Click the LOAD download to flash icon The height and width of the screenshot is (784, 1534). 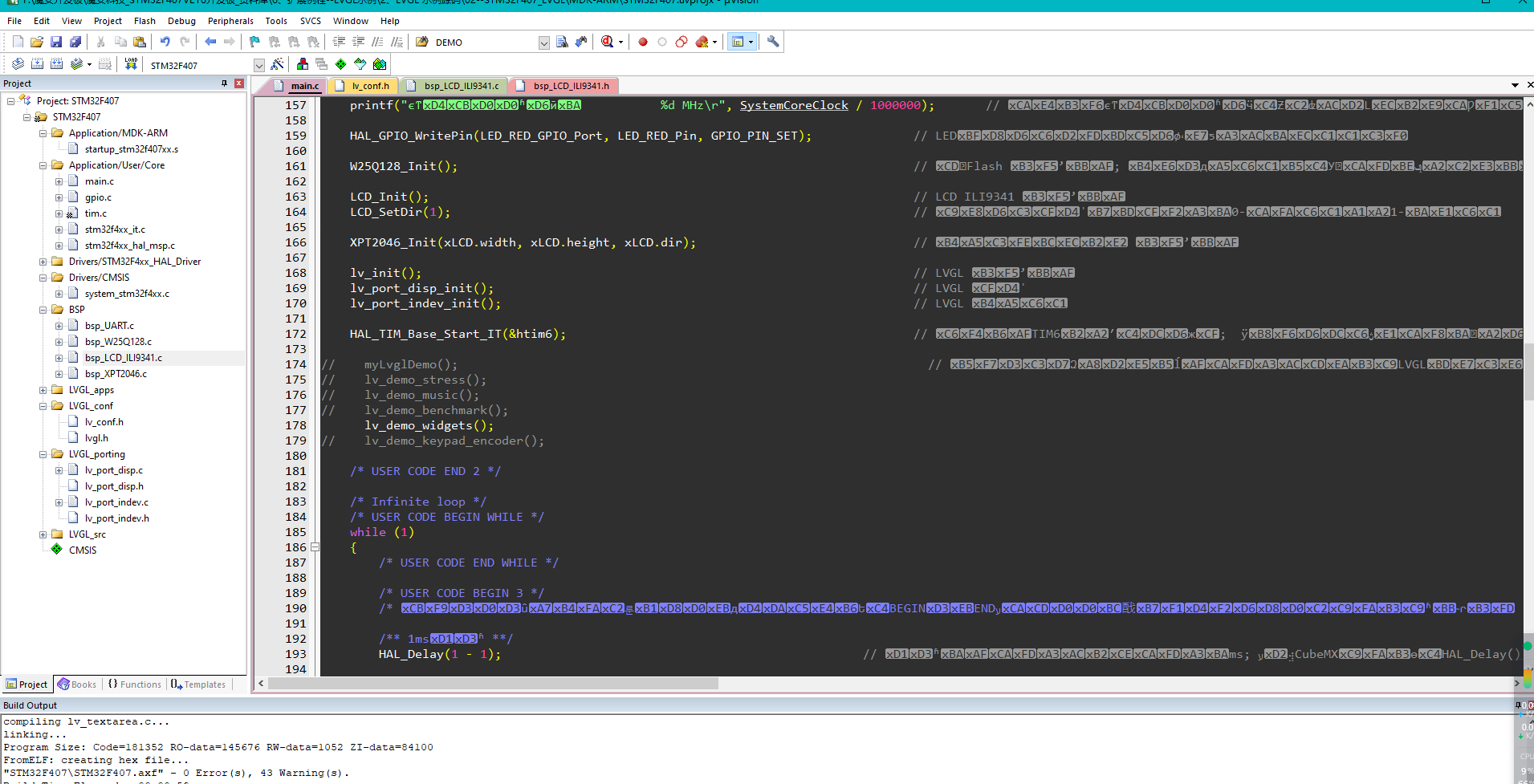coord(131,64)
